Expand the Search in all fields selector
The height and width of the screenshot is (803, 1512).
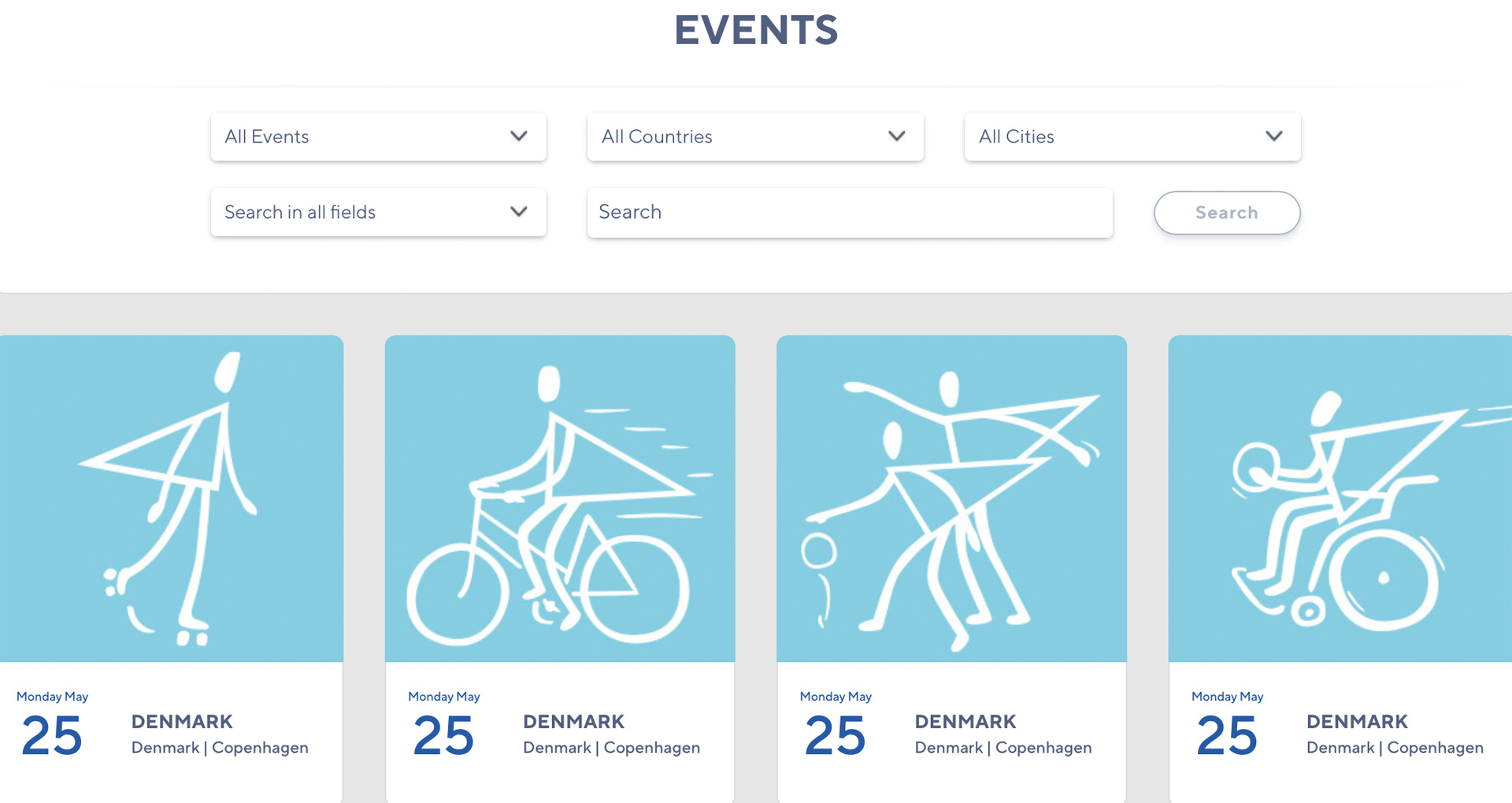point(378,213)
